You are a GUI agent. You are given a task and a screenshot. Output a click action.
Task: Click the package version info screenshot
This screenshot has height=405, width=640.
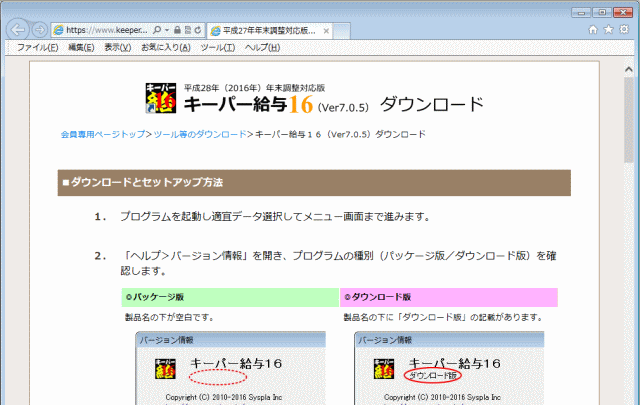(231, 368)
